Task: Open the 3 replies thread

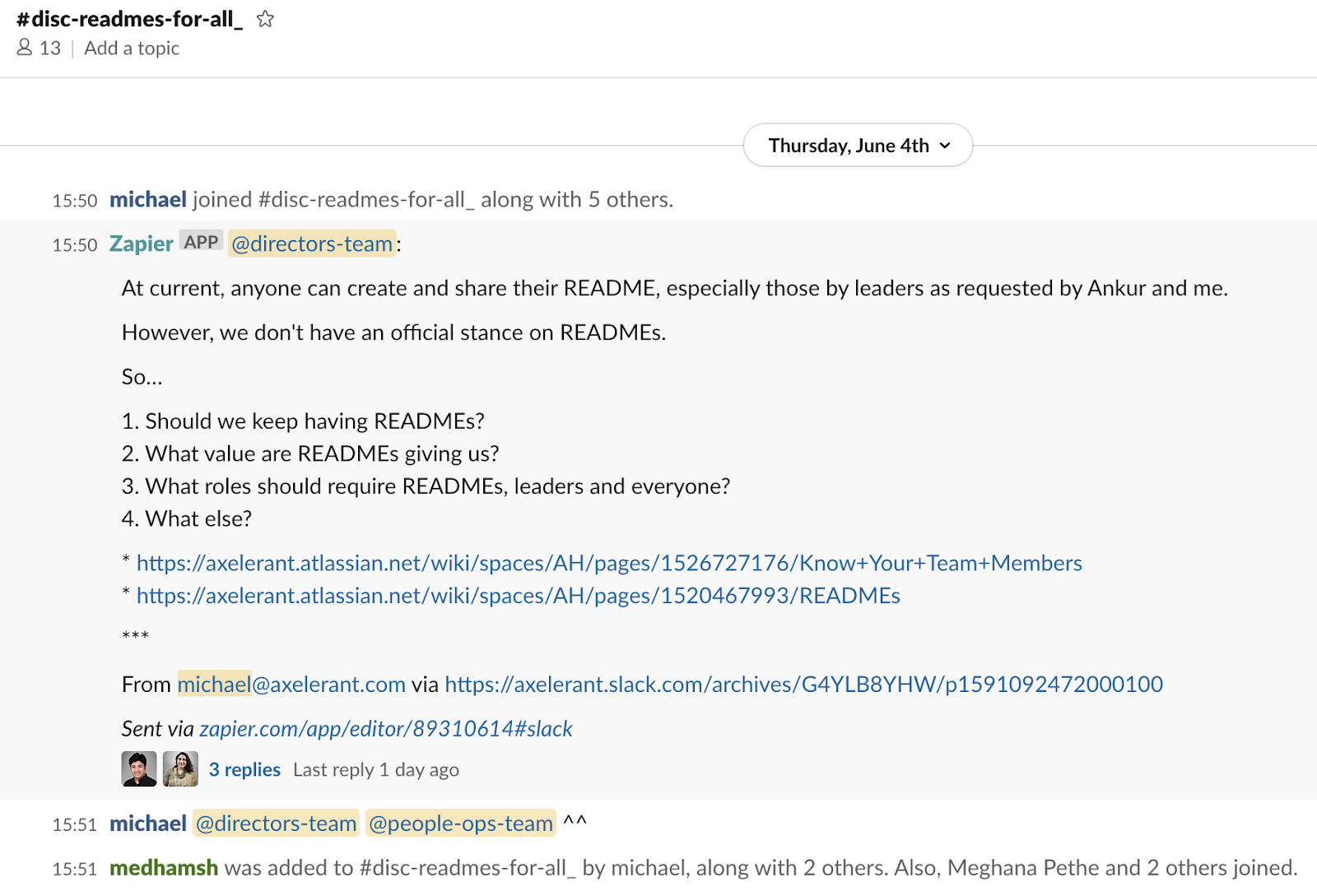Action: click(x=244, y=769)
